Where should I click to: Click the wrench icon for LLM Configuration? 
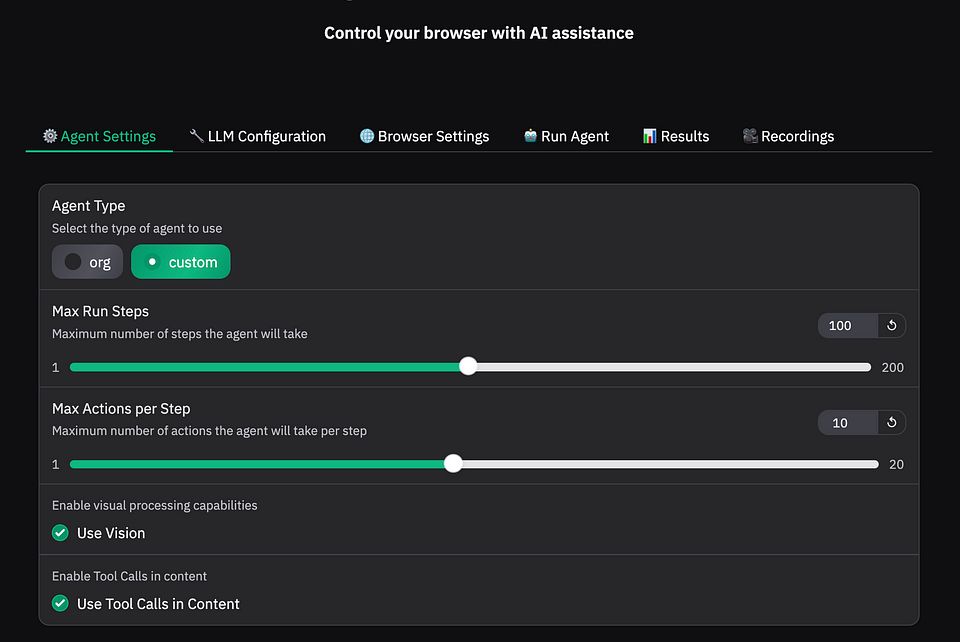click(197, 136)
